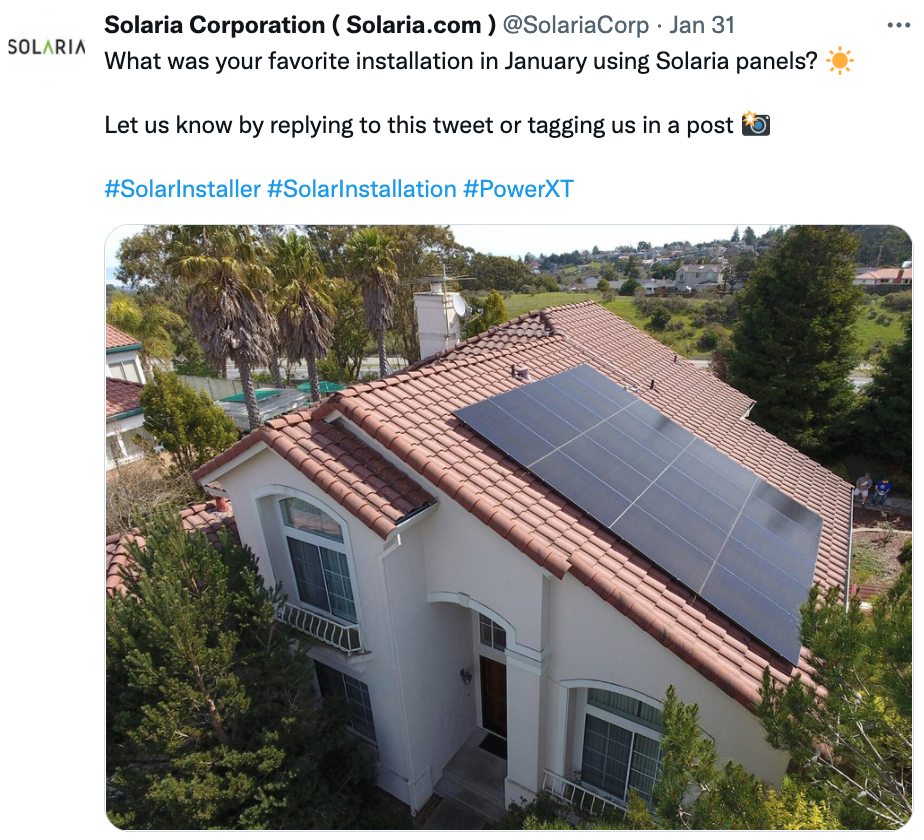The image size is (924, 840).
Task: Click the two people beside the house
Action: pos(873,489)
